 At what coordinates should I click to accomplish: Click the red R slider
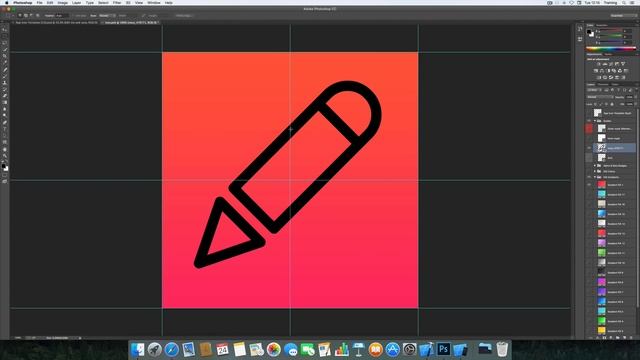[610, 31]
